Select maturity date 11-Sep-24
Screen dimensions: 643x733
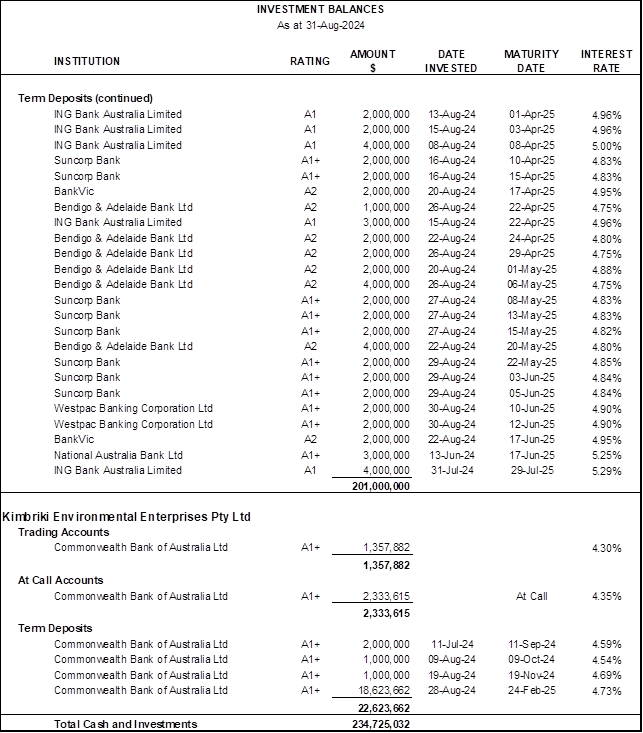[x=532, y=644]
